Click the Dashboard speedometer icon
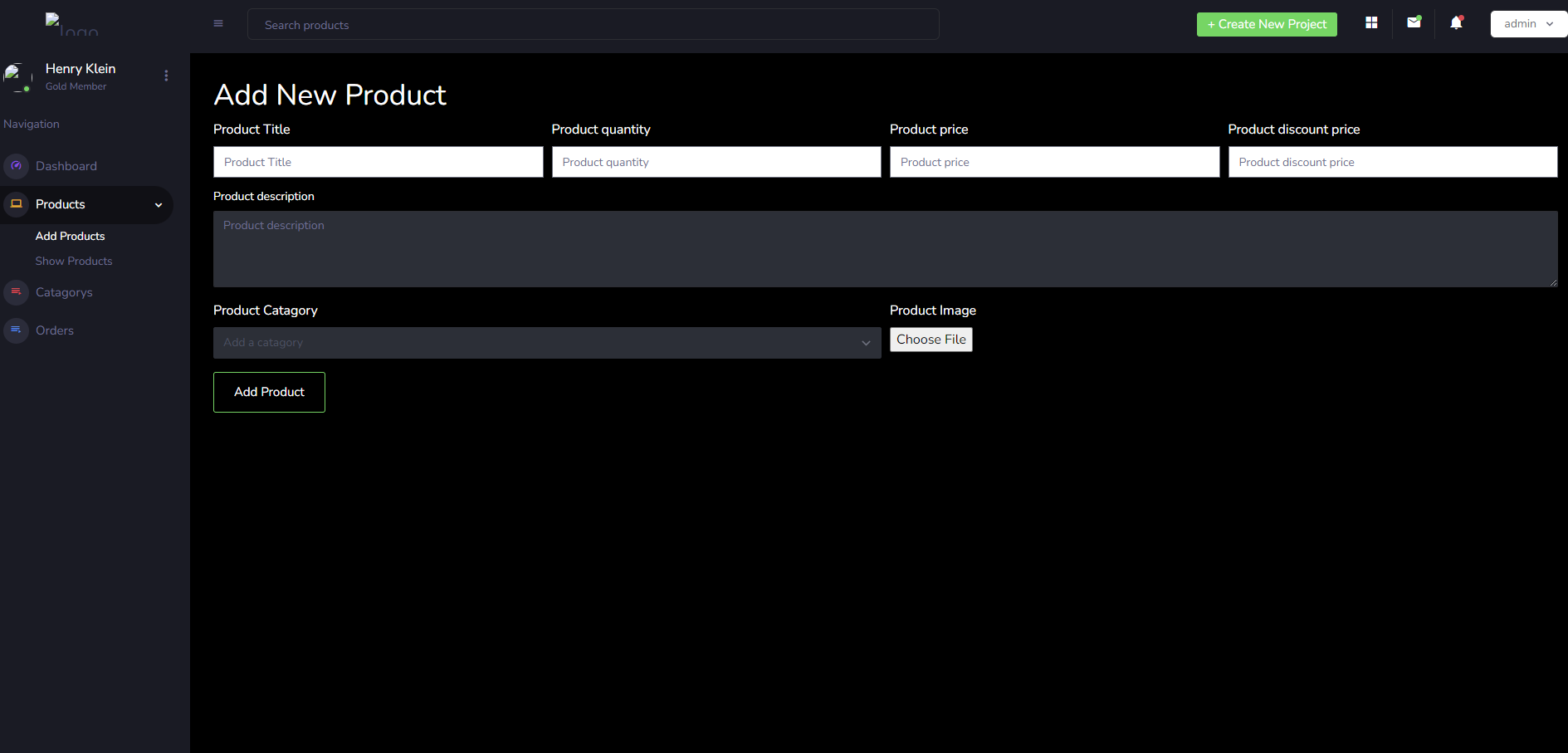 tap(16, 166)
